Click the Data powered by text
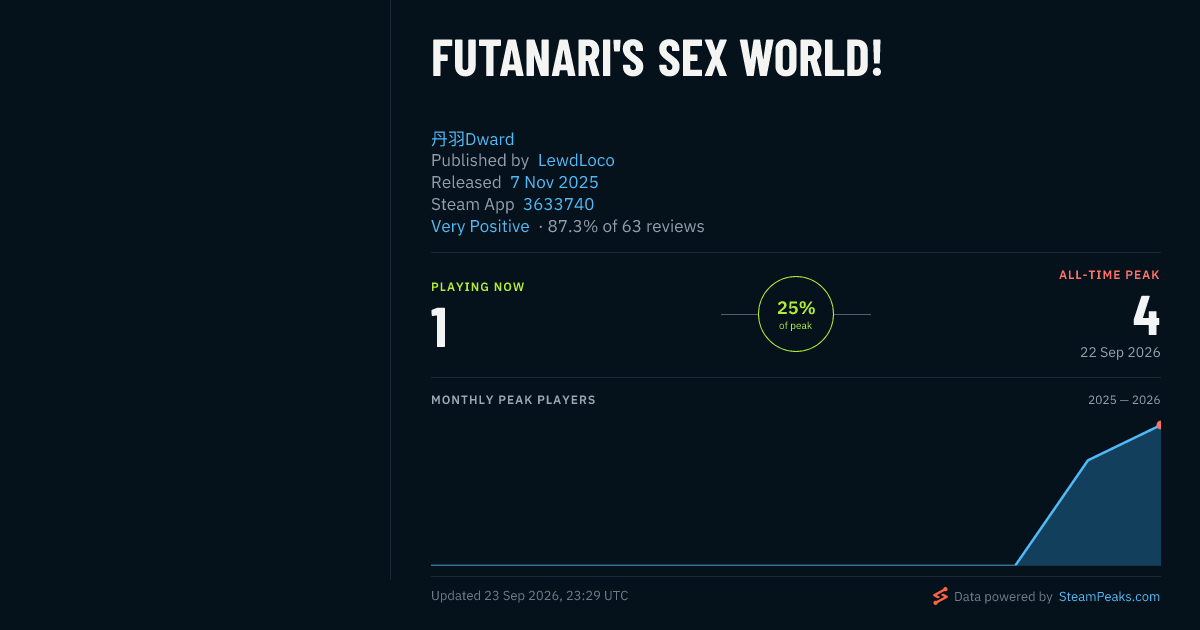The image size is (1200, 630). click(x=1003, y=597)
